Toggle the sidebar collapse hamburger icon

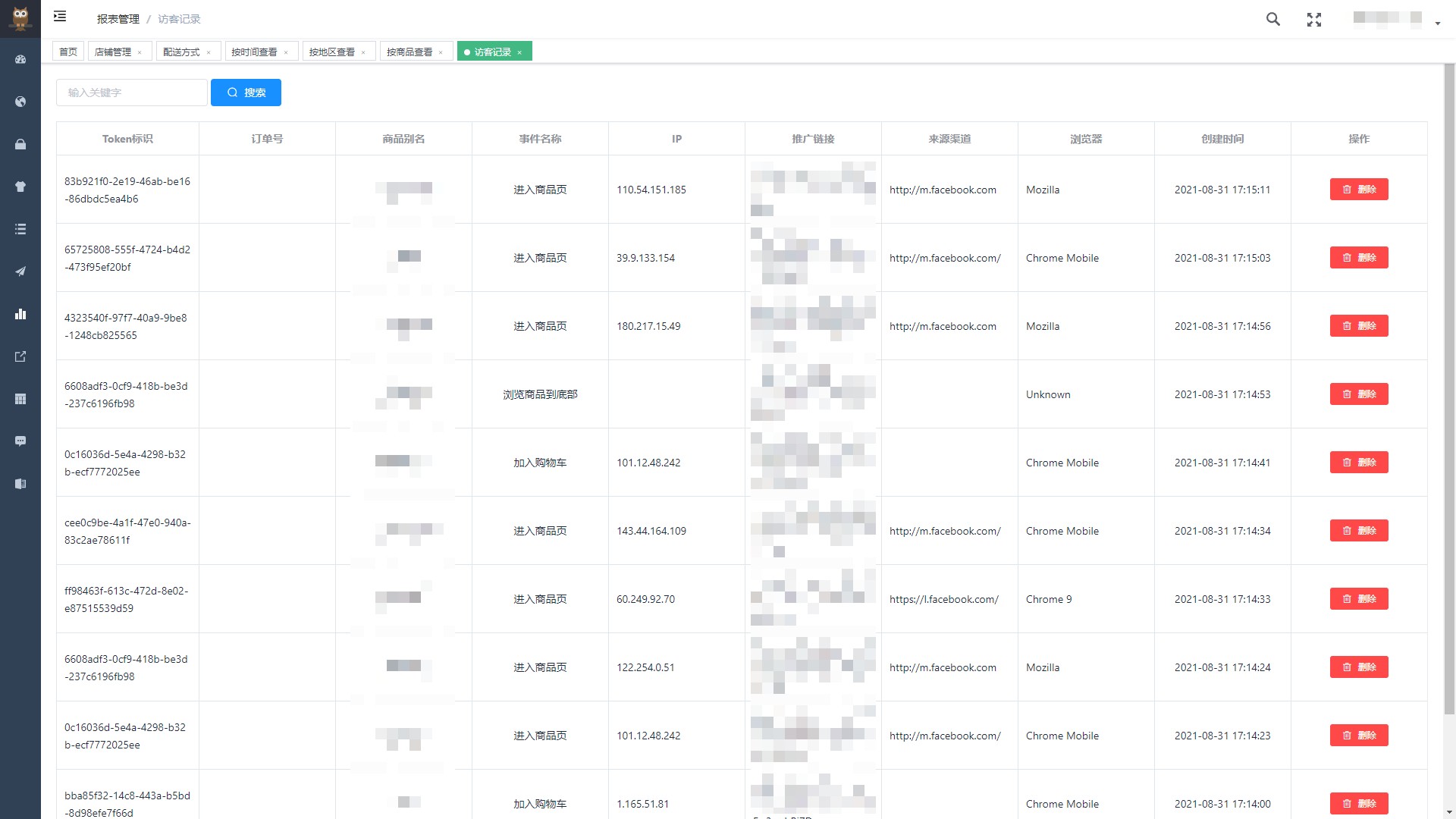coord(60,17)
